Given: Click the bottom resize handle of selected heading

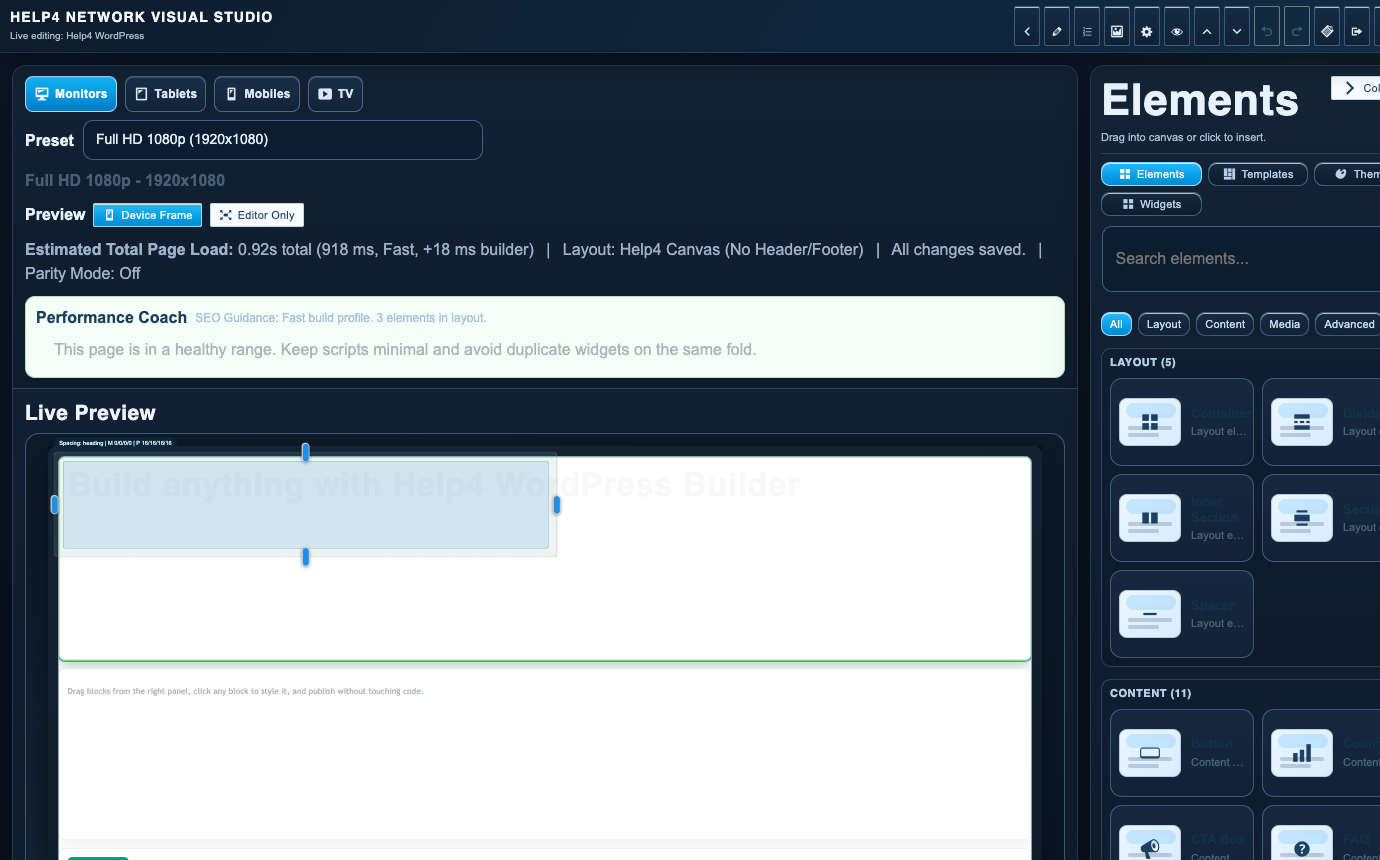Looking at the screenshot, I should coord(306,557).
